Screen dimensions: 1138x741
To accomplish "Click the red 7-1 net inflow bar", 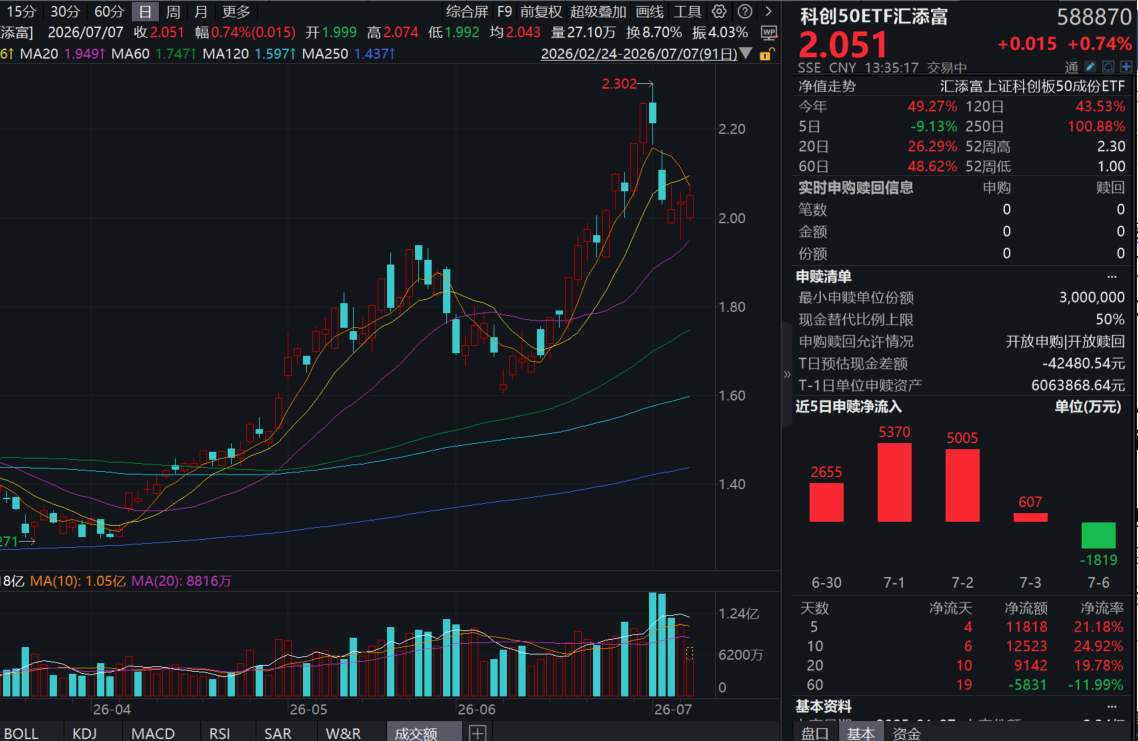I will (894, 482).
